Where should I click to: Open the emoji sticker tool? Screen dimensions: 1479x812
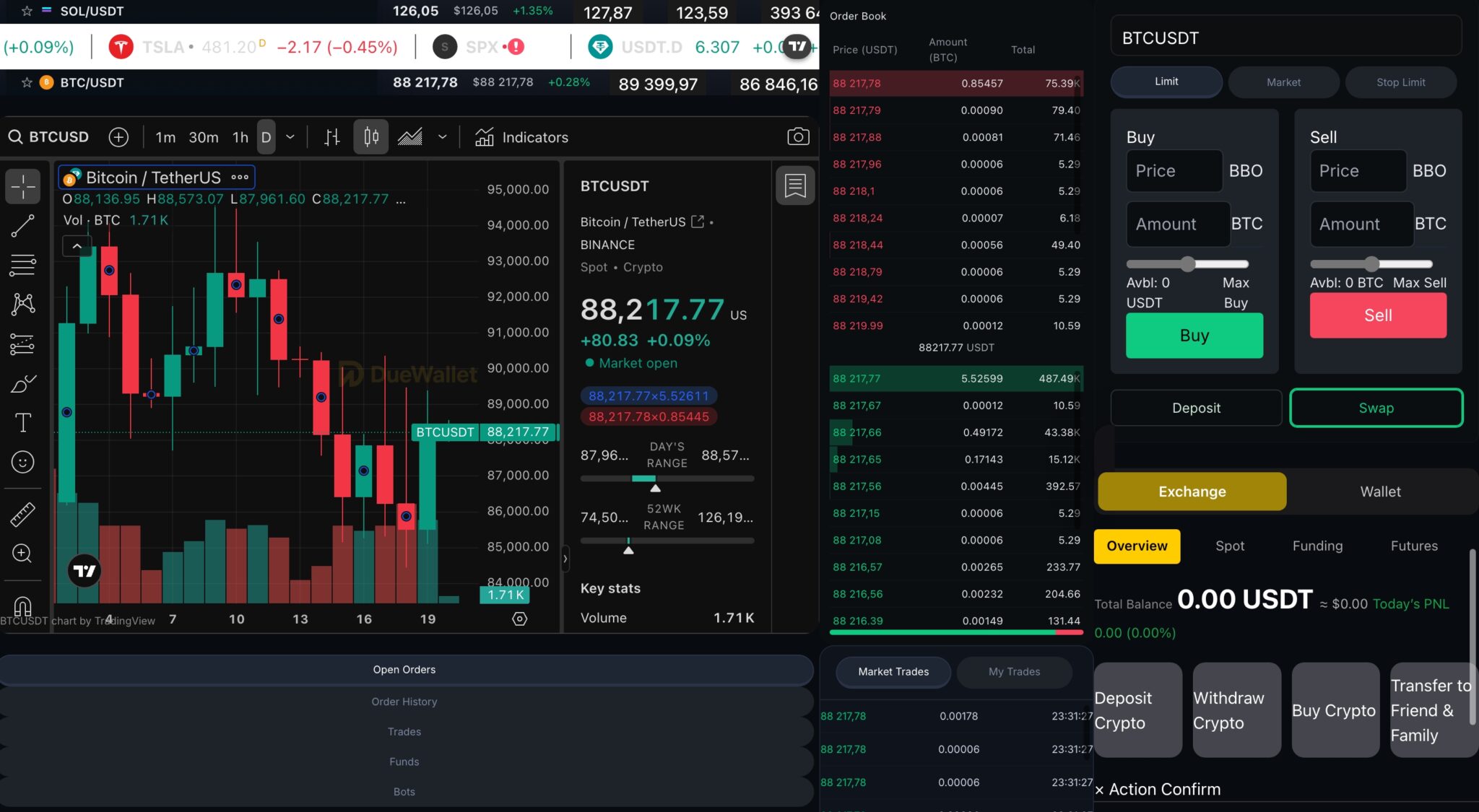[x=22, y=462]
